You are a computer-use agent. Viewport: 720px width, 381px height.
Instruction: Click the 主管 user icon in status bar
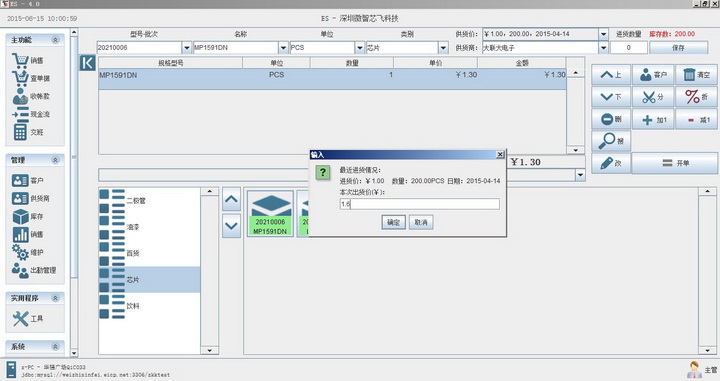point(695,369)
